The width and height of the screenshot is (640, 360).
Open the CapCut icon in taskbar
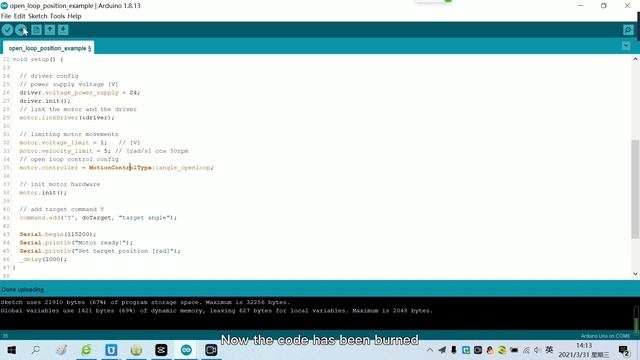tap(161, 350)
